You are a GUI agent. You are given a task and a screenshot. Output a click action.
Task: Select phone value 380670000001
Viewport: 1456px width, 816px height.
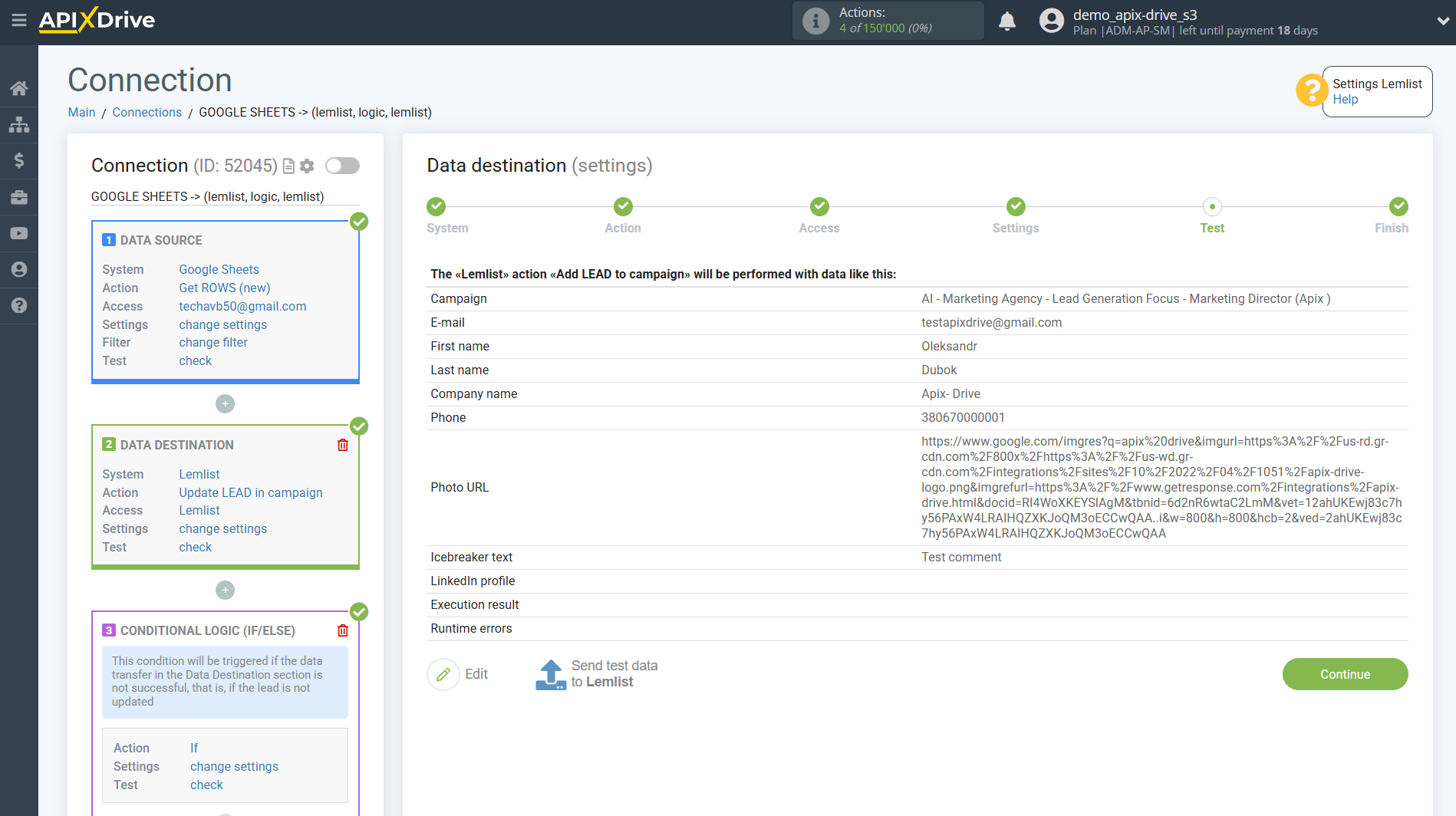963,417
